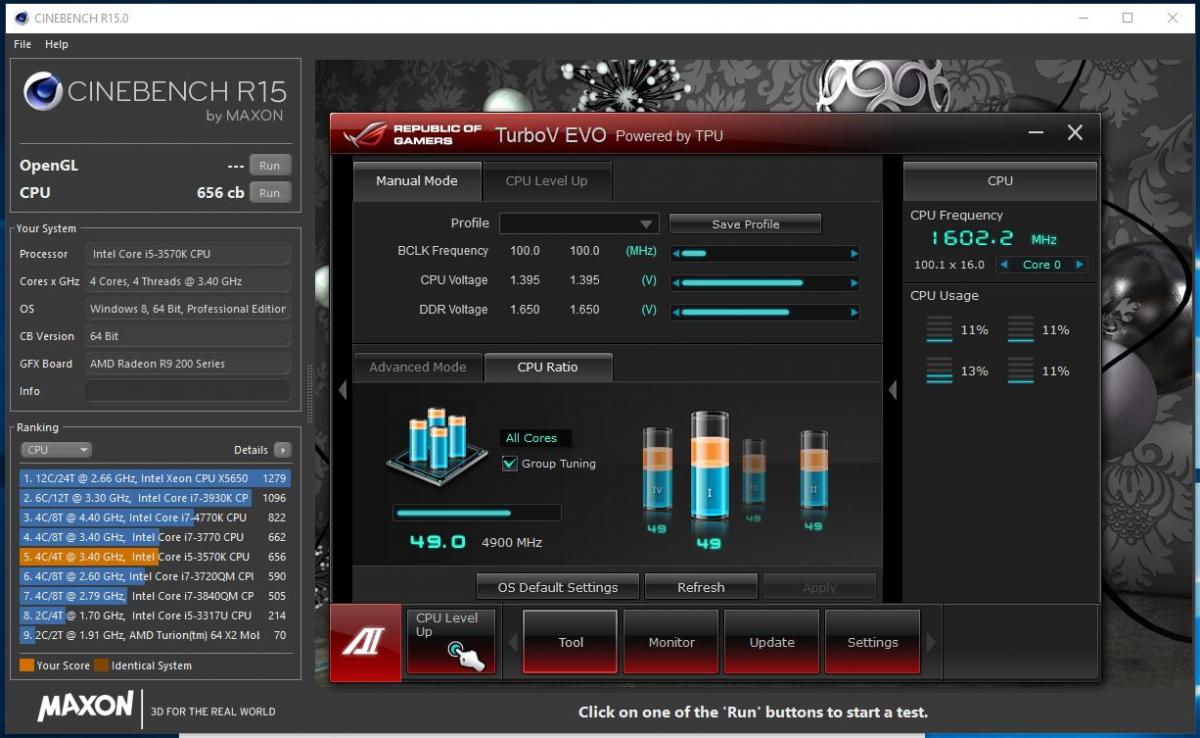Open the Tool section
The height and width of the screenshot is (738, 1200).
(x=571, y=642)
